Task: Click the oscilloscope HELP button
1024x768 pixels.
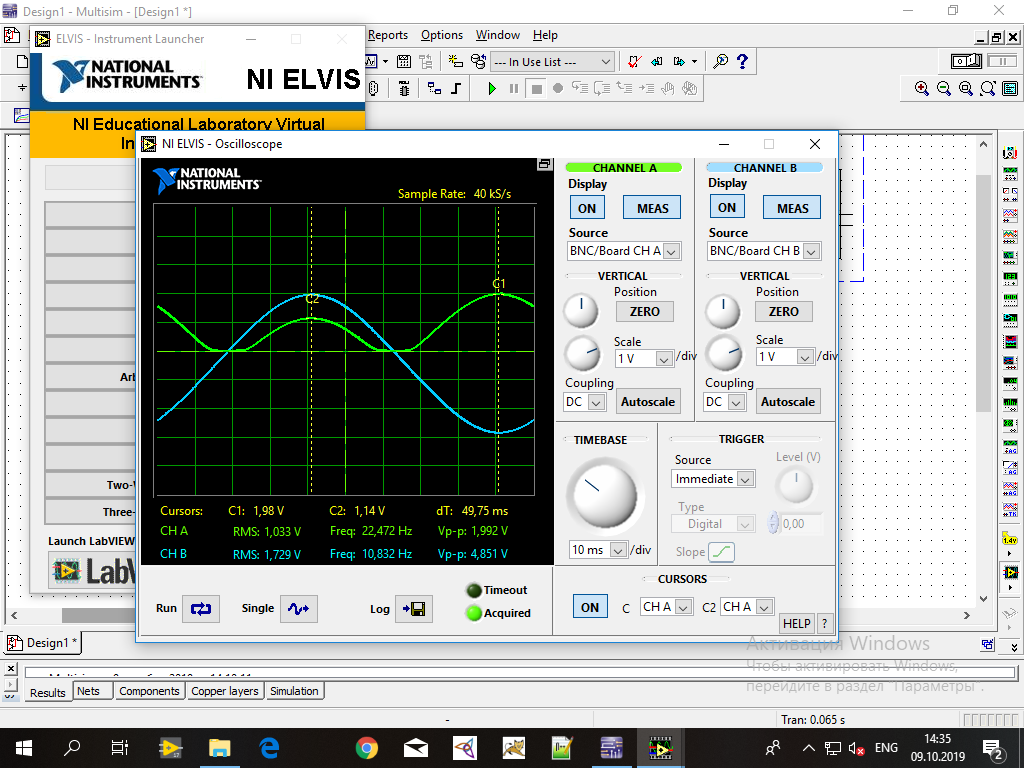Action: click(x=797, y=624)
